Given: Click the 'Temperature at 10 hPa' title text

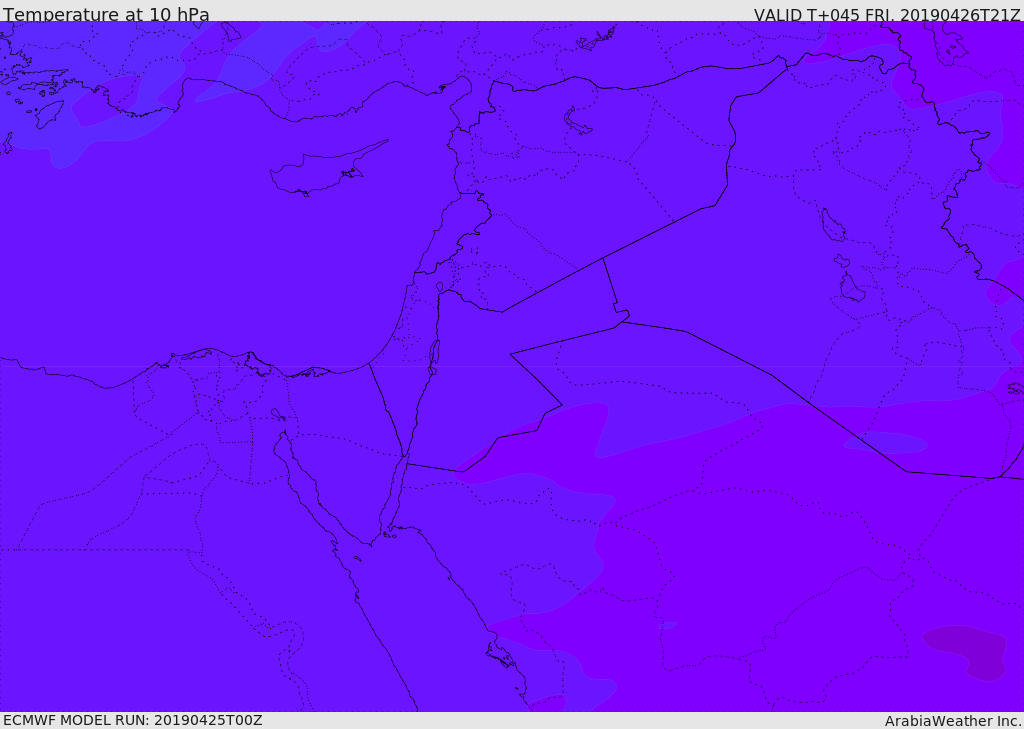Looking at the screenshot, I should (x=106, y=14).
